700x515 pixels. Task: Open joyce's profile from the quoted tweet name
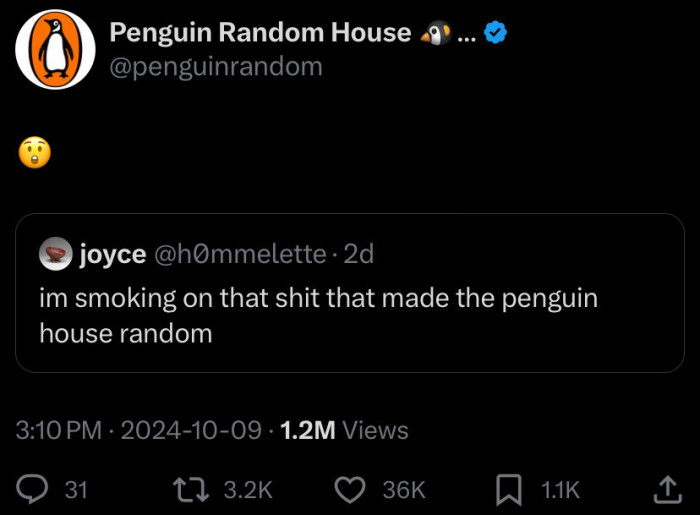pos(112,254)
